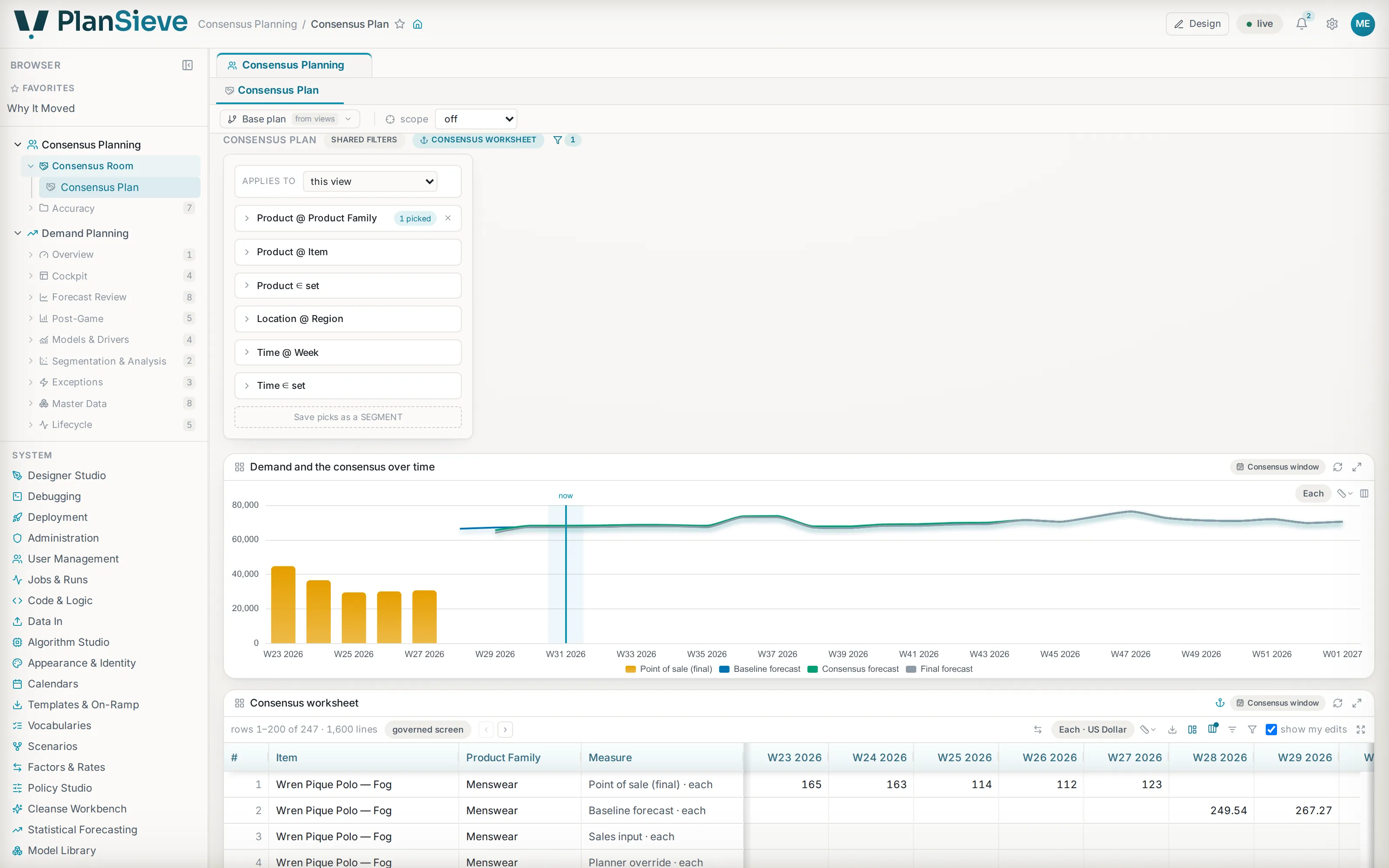This screenshot has width=1389, height=868.
Task: Open Why It Moved favorite
Action: pyautogui.click(x=41, y=108)
